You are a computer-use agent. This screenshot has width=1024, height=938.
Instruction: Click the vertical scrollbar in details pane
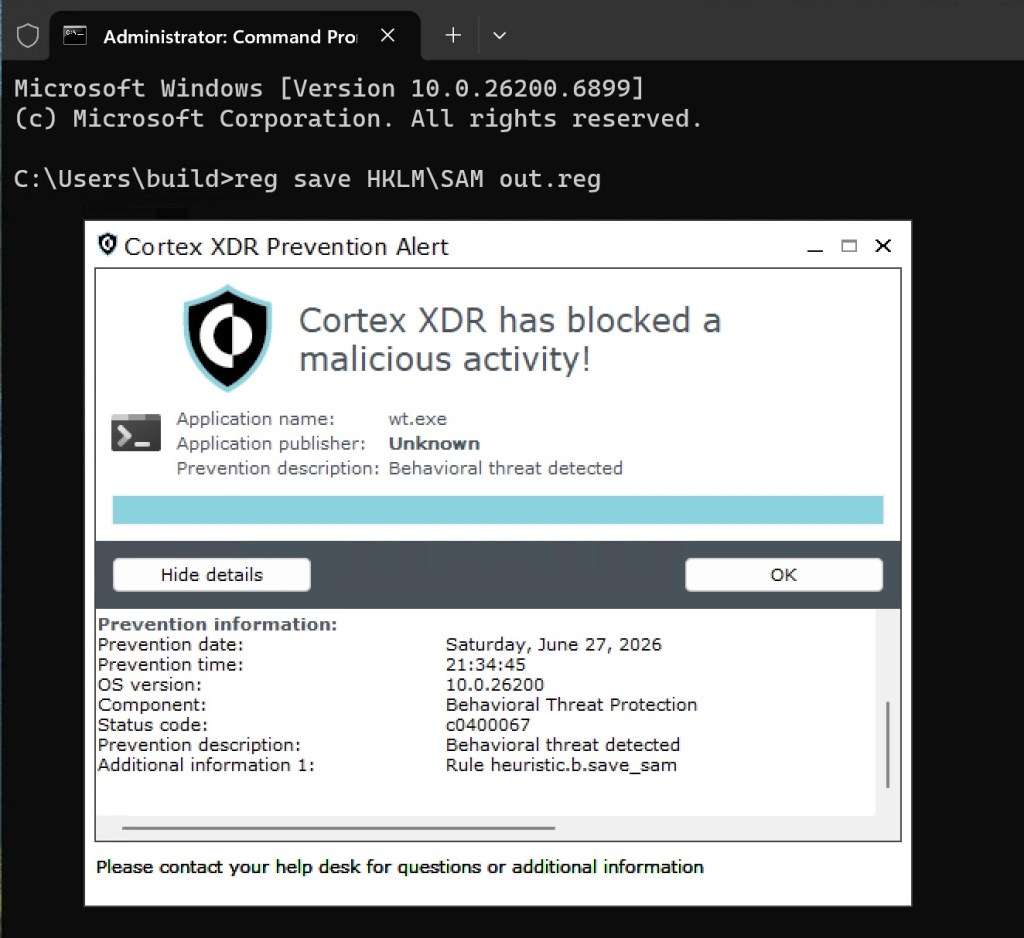click(x=888, y=745)
